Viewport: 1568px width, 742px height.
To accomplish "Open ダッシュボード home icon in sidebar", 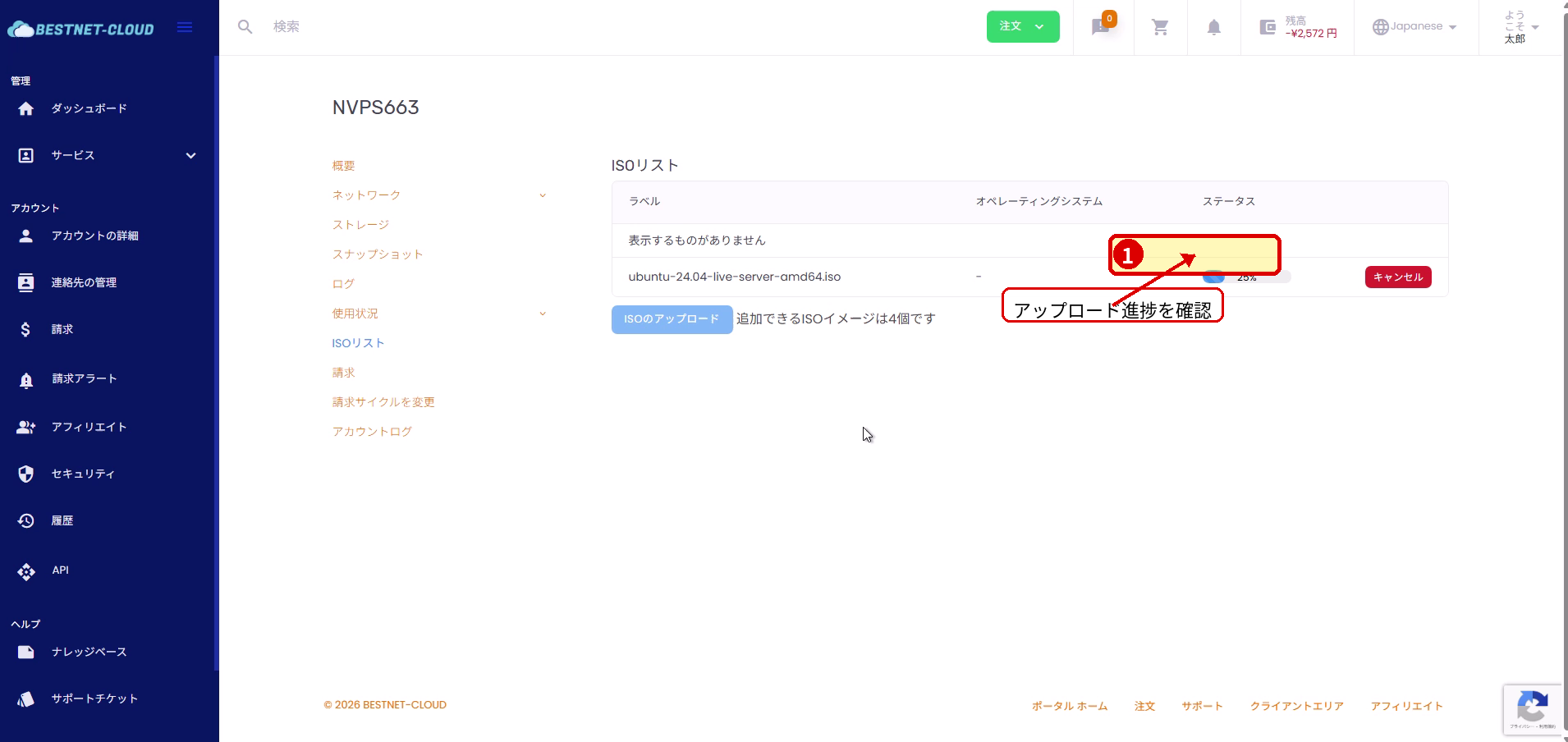I will pos(26,108).
